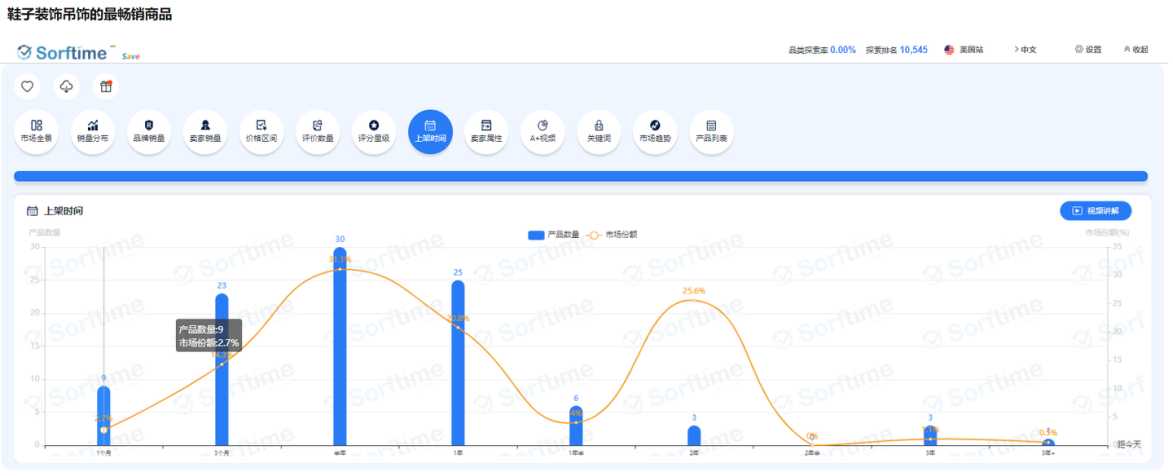Toggle the 市场份额 legend series
This screenshot has height=476, width=1173.
(609, 235)
